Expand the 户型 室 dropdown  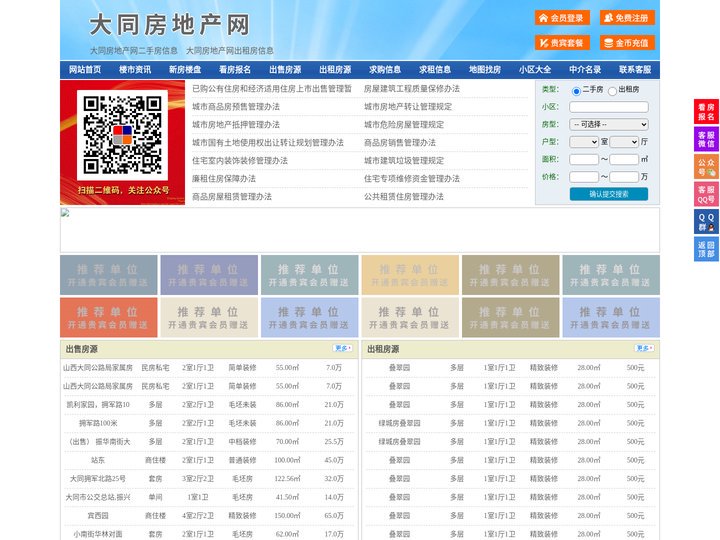584,142
